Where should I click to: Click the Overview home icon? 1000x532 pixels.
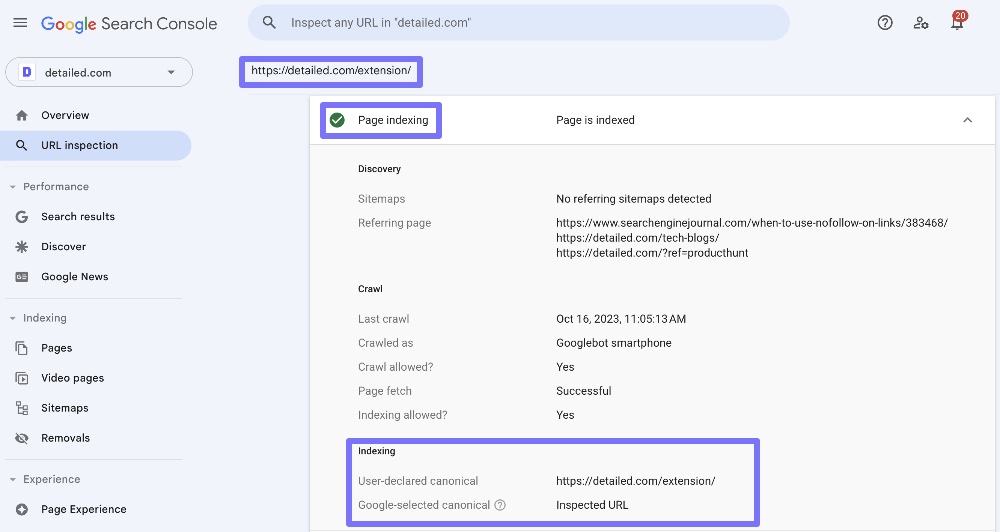22,115
